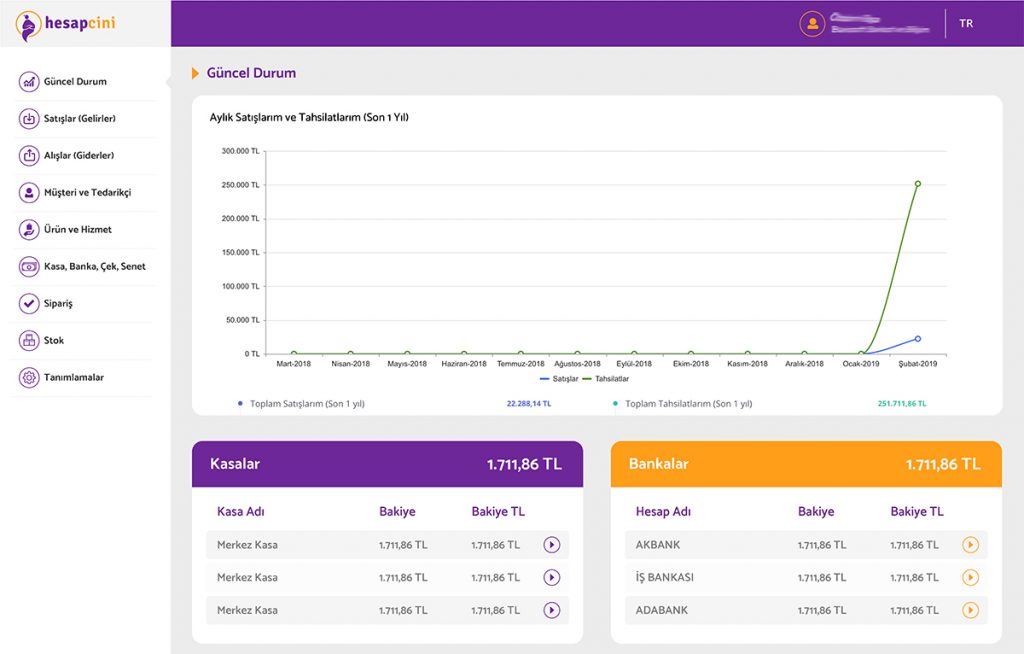Click the Sipariş checkmark icon
1024x654 pixels.
pyautogui.click(x=29, y=304)
